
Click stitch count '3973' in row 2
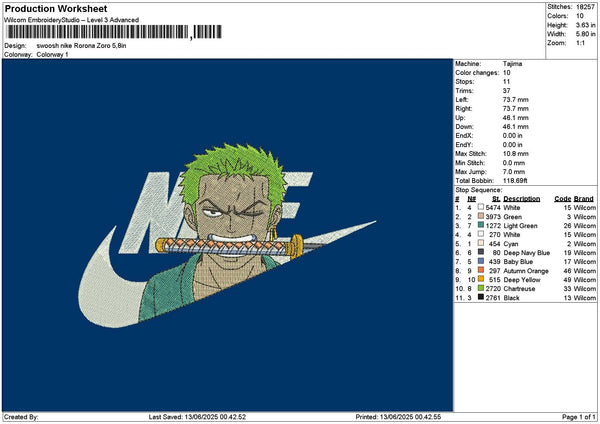click(x=493, y=217)
